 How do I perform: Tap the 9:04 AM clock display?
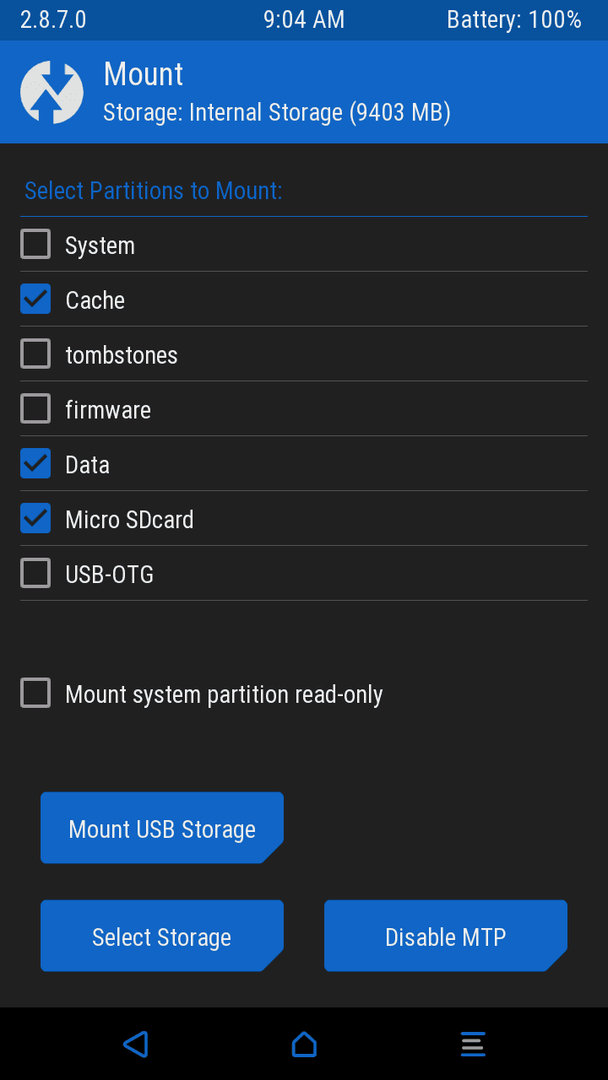coord(304,20)
